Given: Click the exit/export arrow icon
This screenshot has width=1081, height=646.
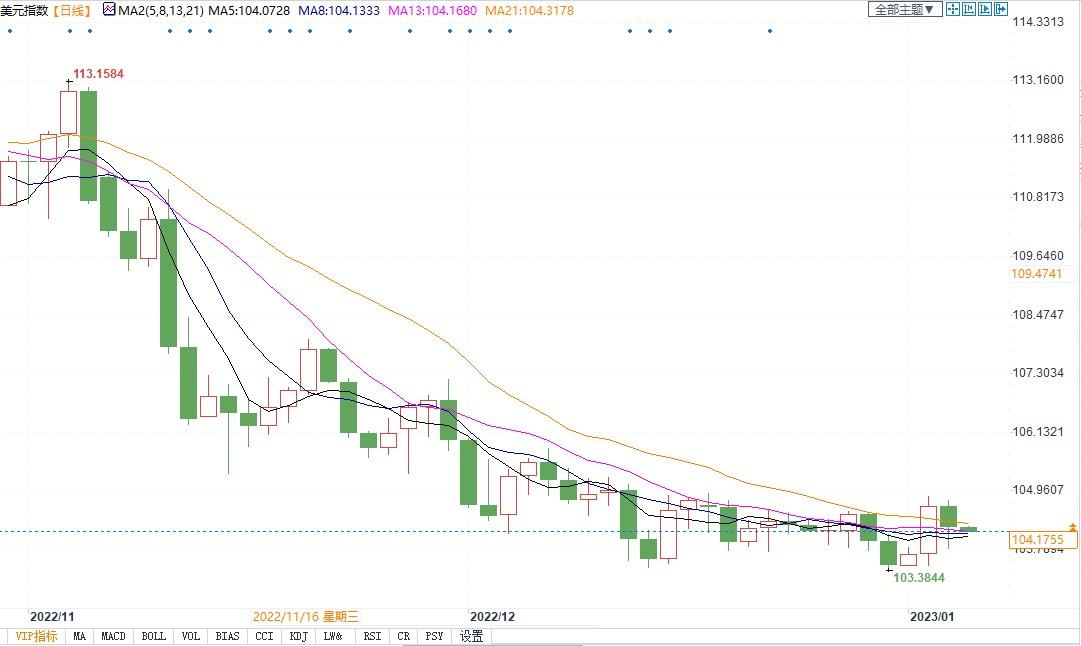Looking at the screenshot, I should pos(1001,9).
